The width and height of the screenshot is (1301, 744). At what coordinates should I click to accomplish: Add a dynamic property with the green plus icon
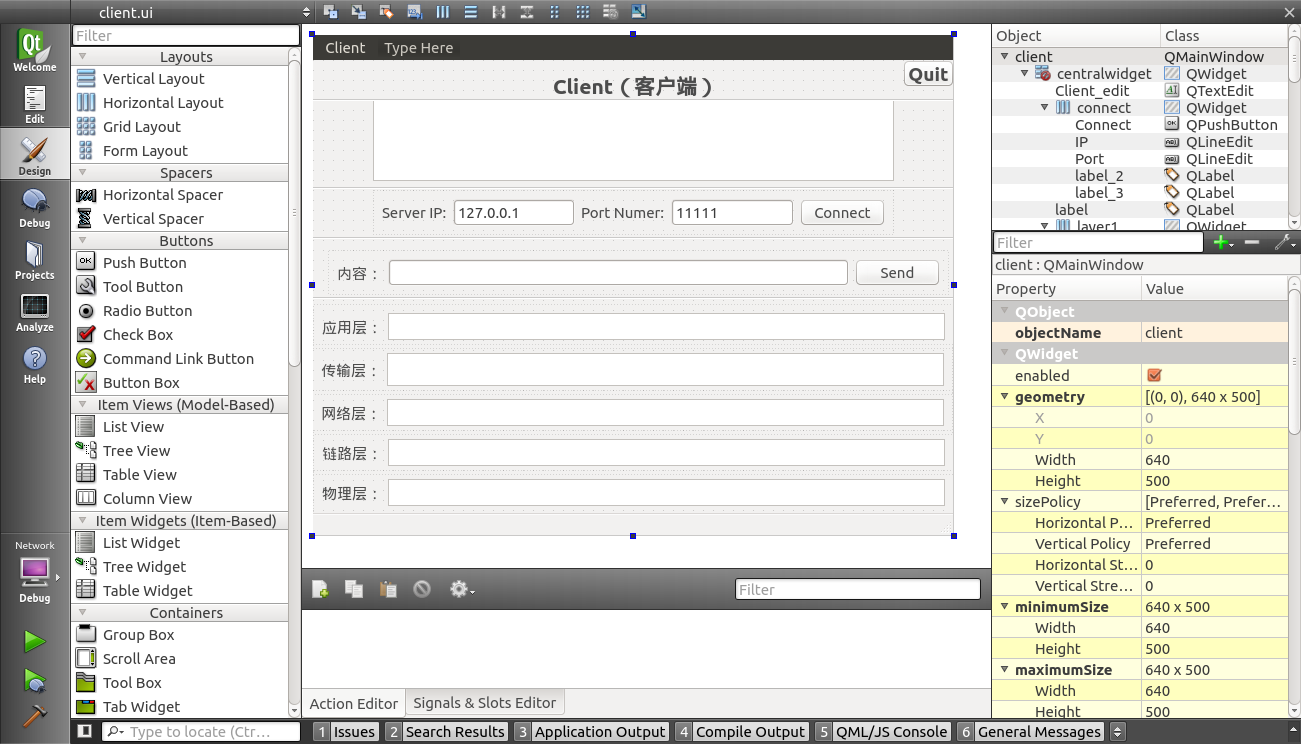1222,242
